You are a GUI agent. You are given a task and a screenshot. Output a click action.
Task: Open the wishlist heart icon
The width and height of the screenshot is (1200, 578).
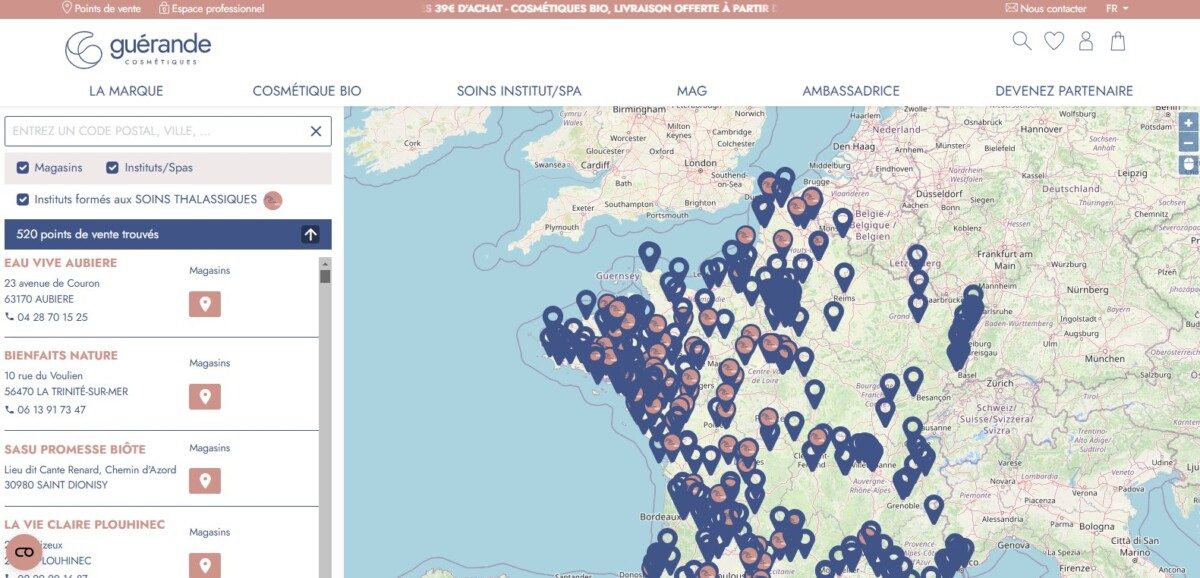1054,41
